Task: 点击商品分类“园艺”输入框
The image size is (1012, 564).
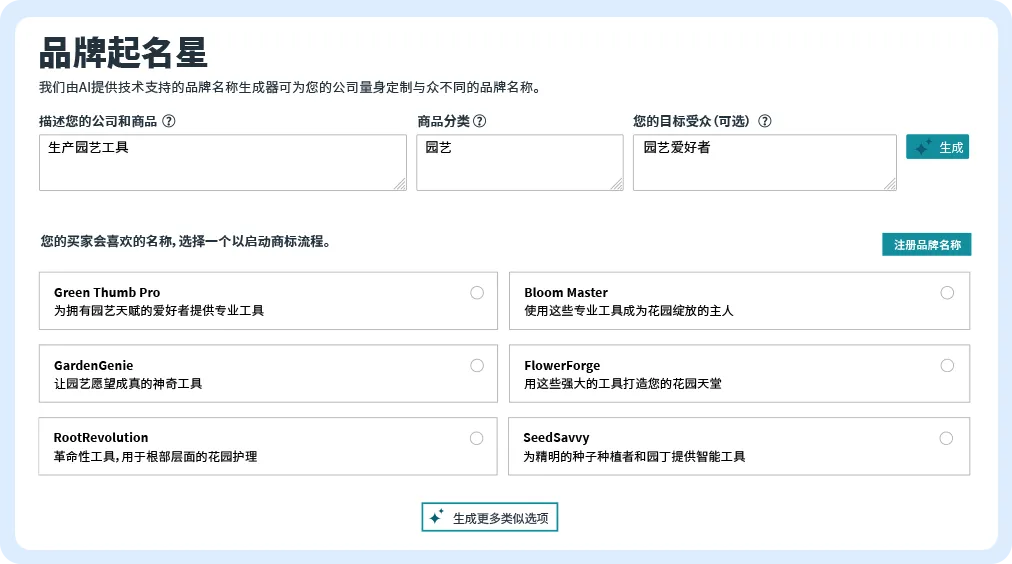Action: (x=519, y=162)
